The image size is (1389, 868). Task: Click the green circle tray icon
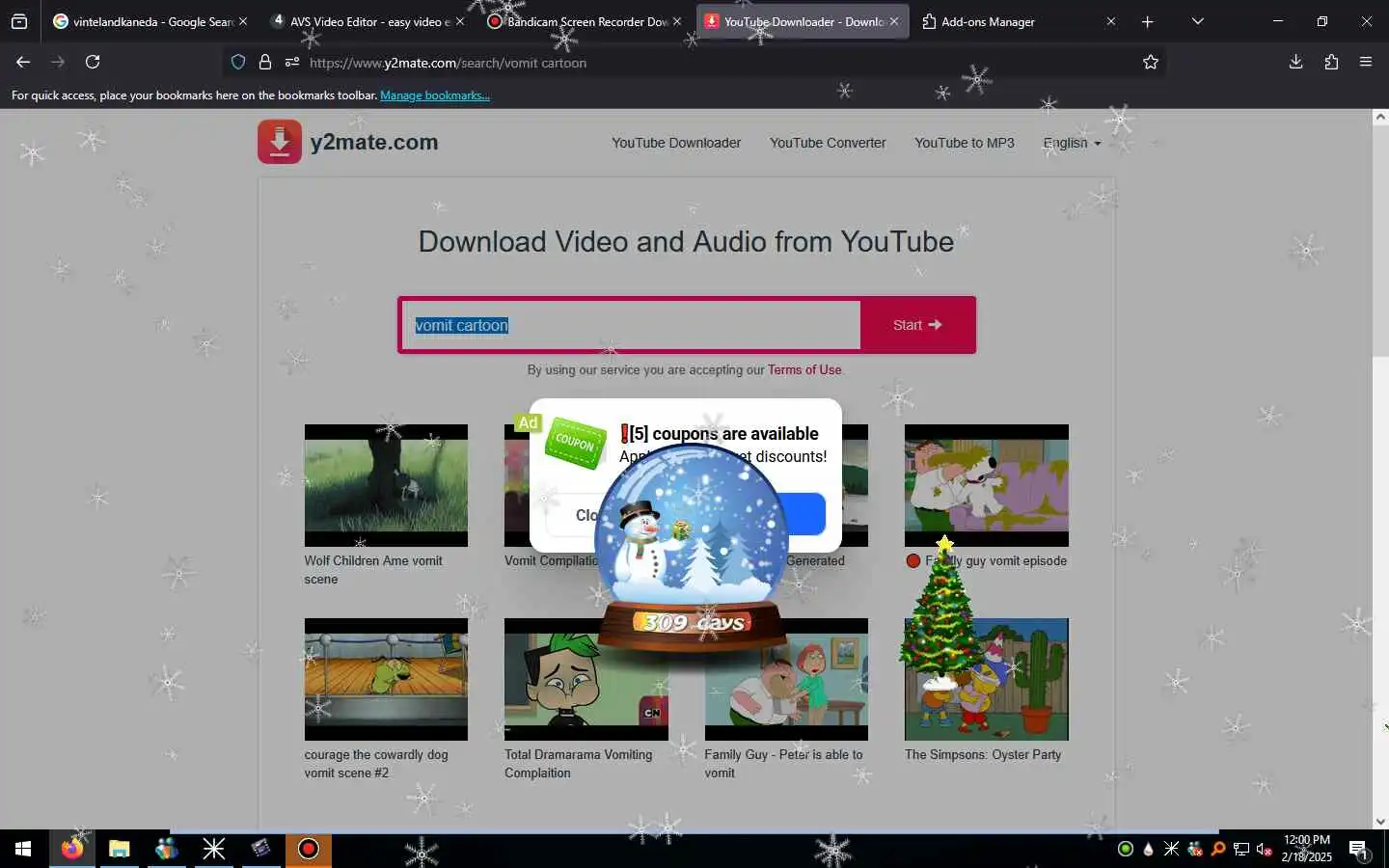coord(1125,849)
